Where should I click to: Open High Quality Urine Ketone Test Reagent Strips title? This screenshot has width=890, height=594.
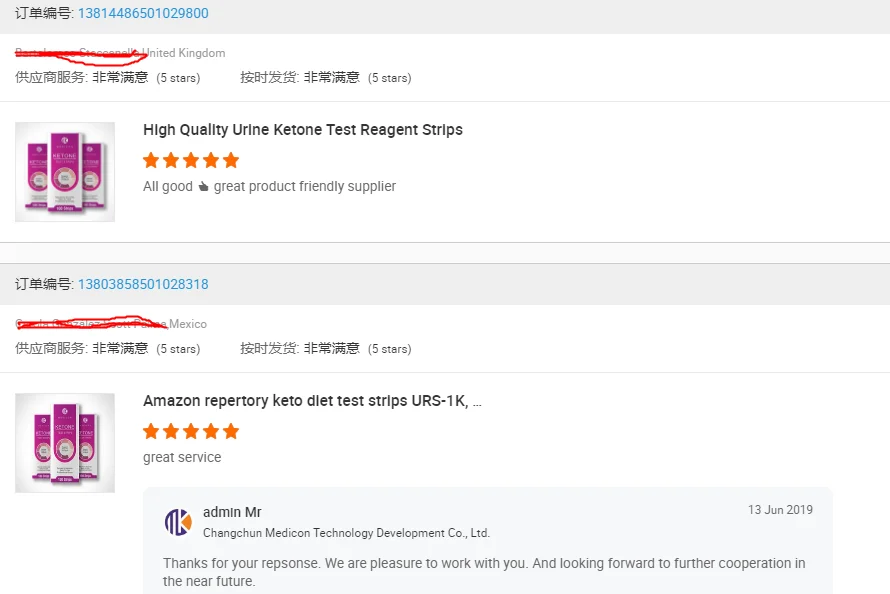(x=303, y=130)
